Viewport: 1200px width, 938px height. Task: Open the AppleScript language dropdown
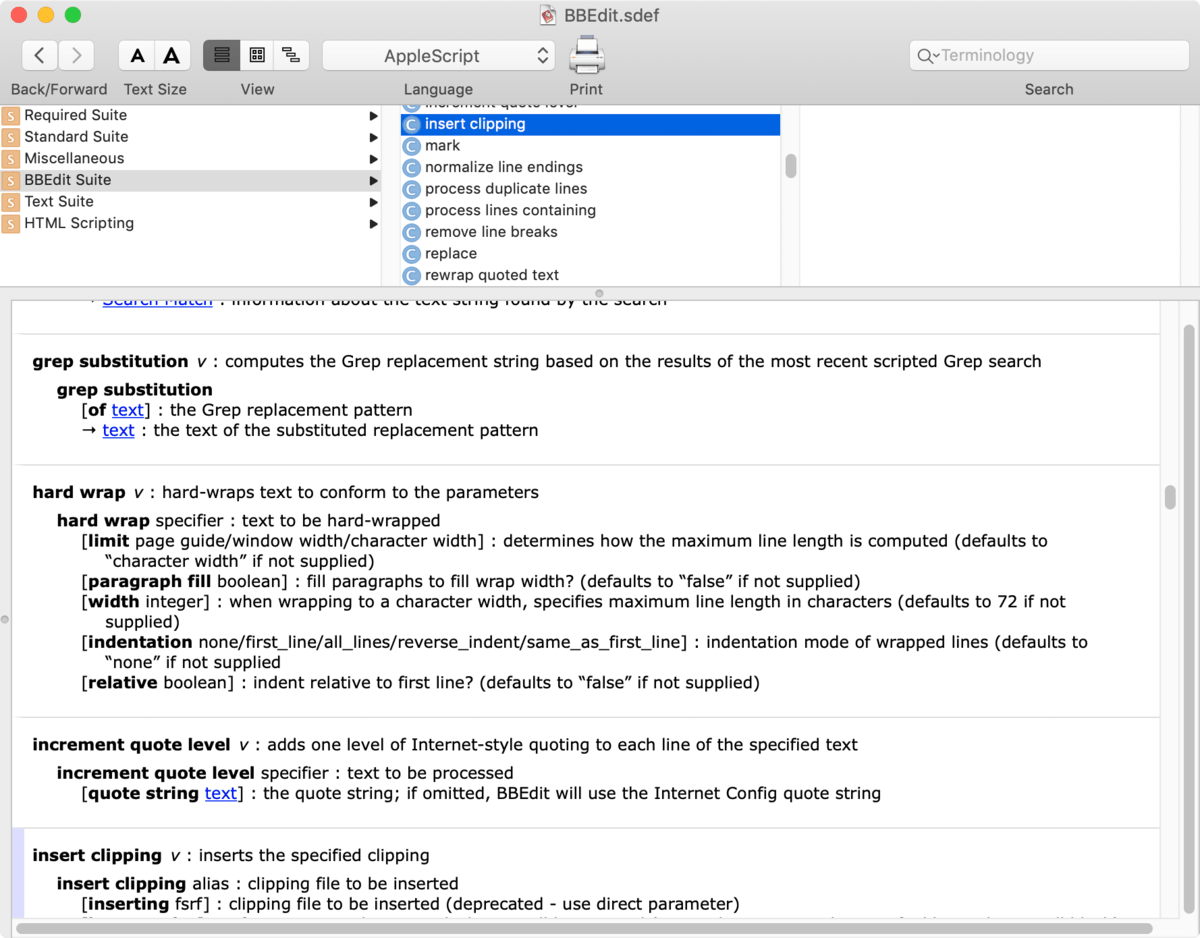coord(438,55)
